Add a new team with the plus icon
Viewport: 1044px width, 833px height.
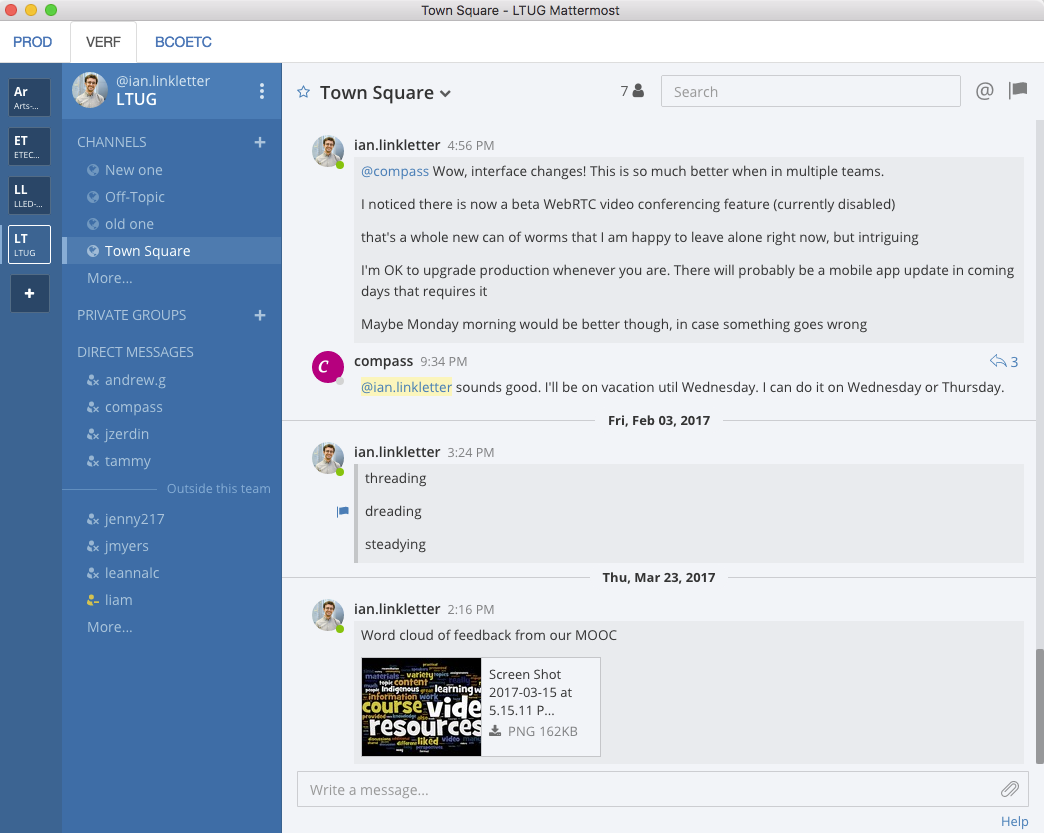tap(29, 293)
